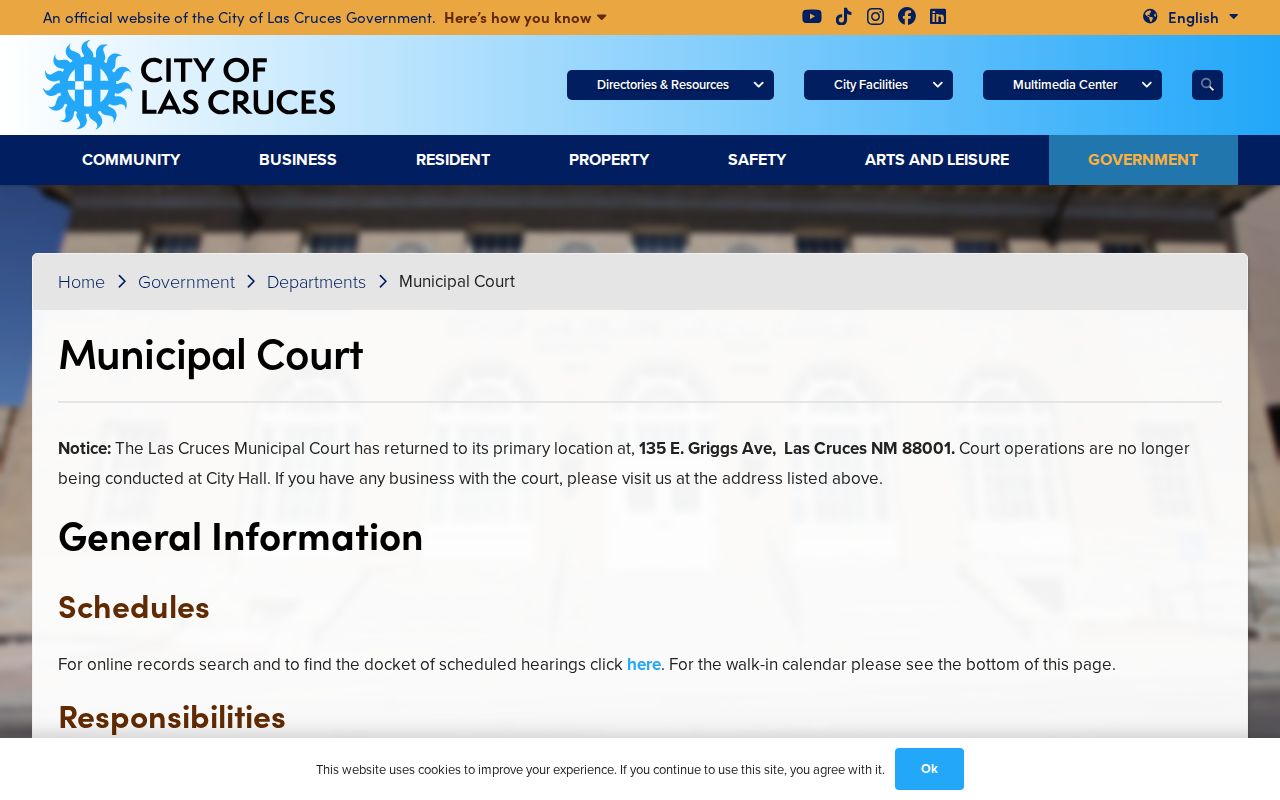The image size is (1280, 800).
Task: Open the TikTok social icon
Action: click(x=844, y=16)
